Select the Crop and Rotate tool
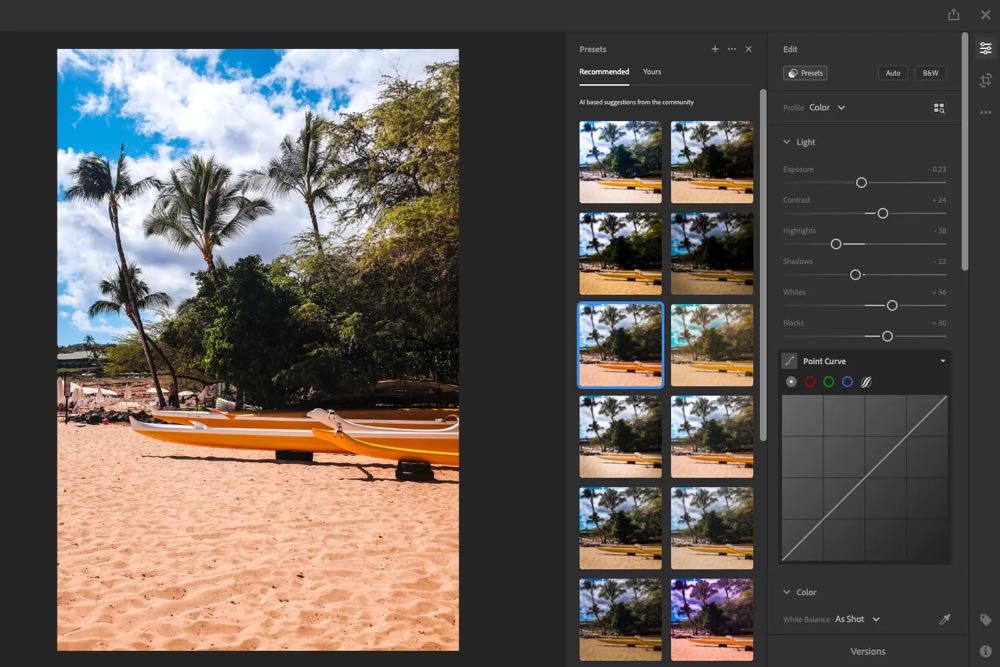Viewport: 1000px width, 667px height. (x=985, y=80)
